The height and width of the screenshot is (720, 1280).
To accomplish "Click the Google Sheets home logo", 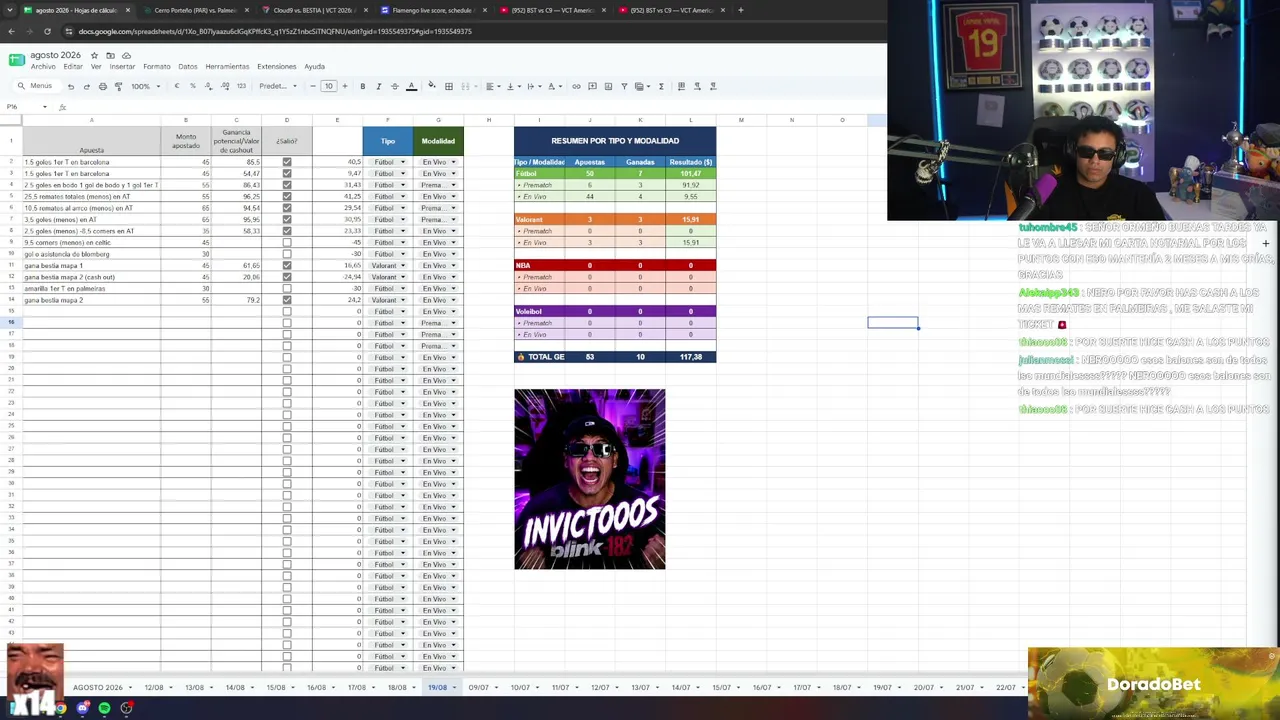I will point(16,60).
